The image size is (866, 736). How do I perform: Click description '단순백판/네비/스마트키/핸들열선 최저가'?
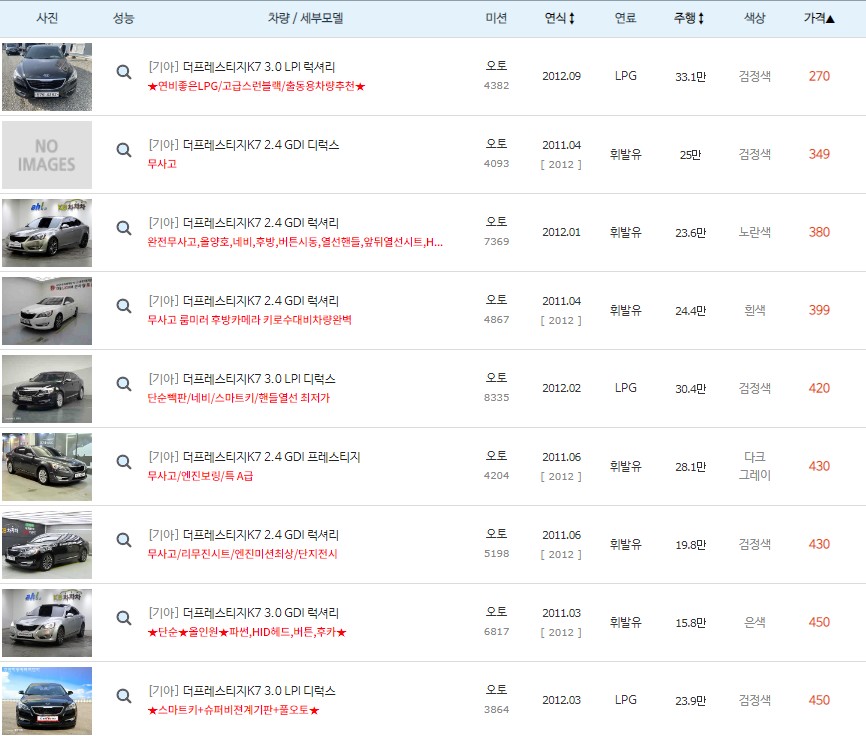point(238,398)
